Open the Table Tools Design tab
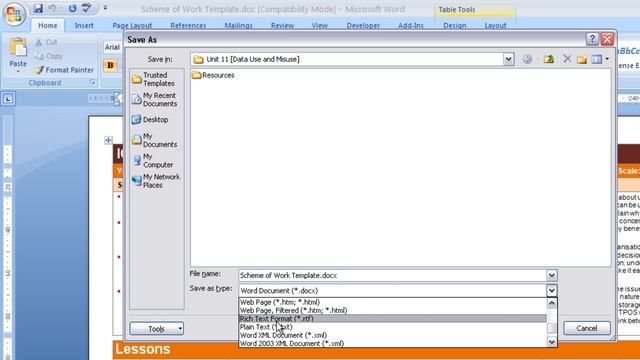Image resolution: width=640 pixels, height=360 pixels. (455, 25)
